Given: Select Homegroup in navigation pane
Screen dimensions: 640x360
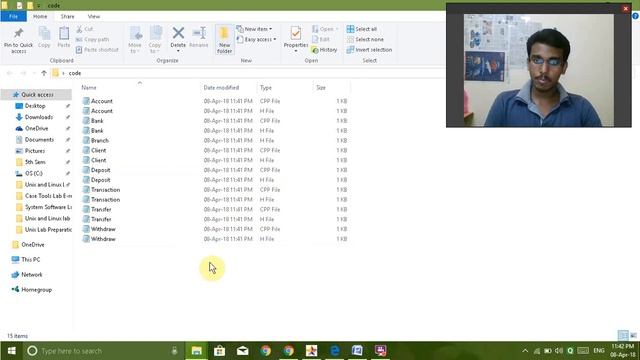Looking at the screenshot, I should point(36,290).
